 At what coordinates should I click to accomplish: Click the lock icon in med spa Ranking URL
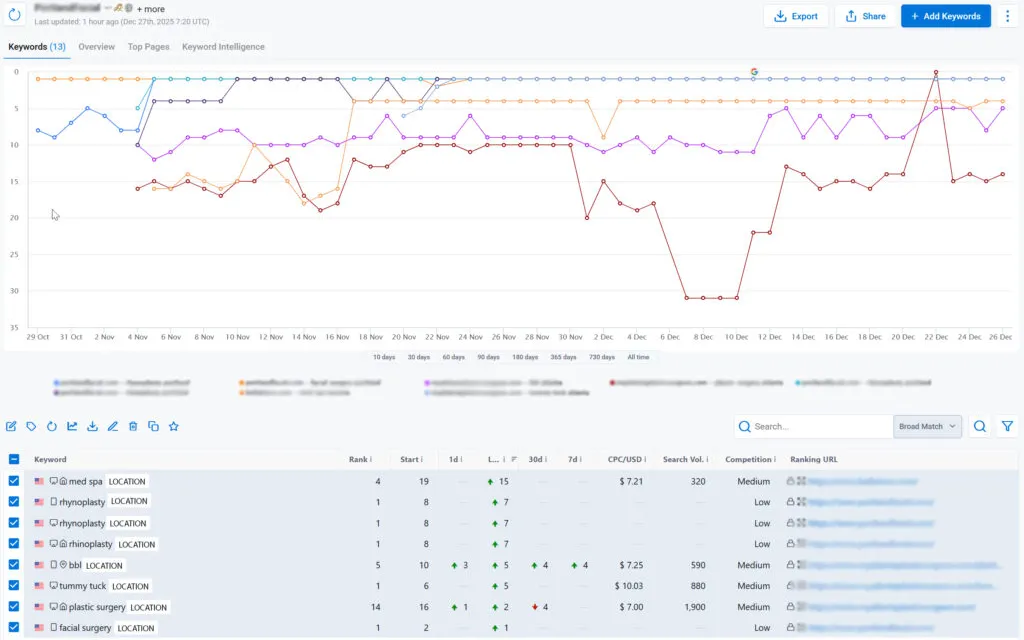(x=790, y=481)
